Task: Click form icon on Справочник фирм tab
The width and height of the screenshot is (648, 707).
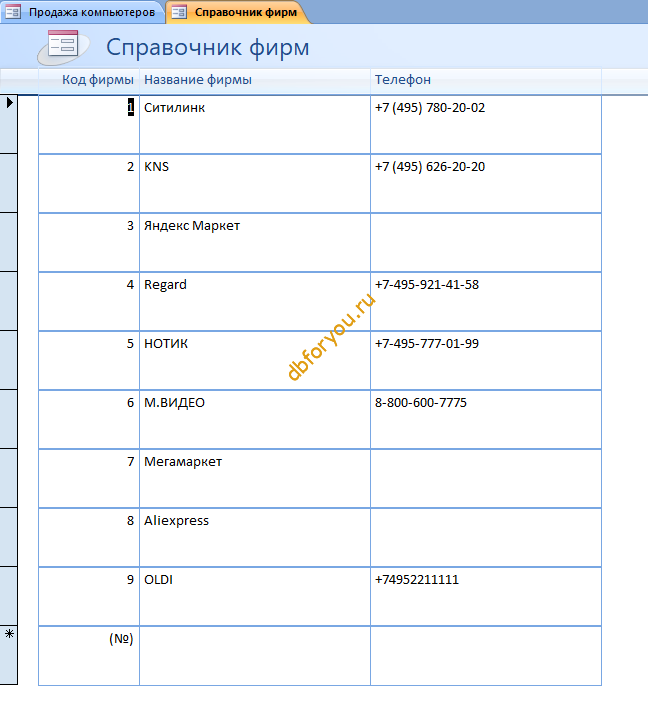Action: tap(179, 12)
